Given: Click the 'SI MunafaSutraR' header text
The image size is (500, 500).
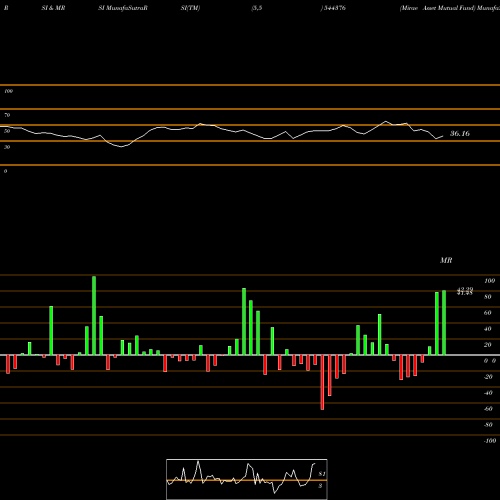Looking at the screenshot, I should tap(123, 8).
